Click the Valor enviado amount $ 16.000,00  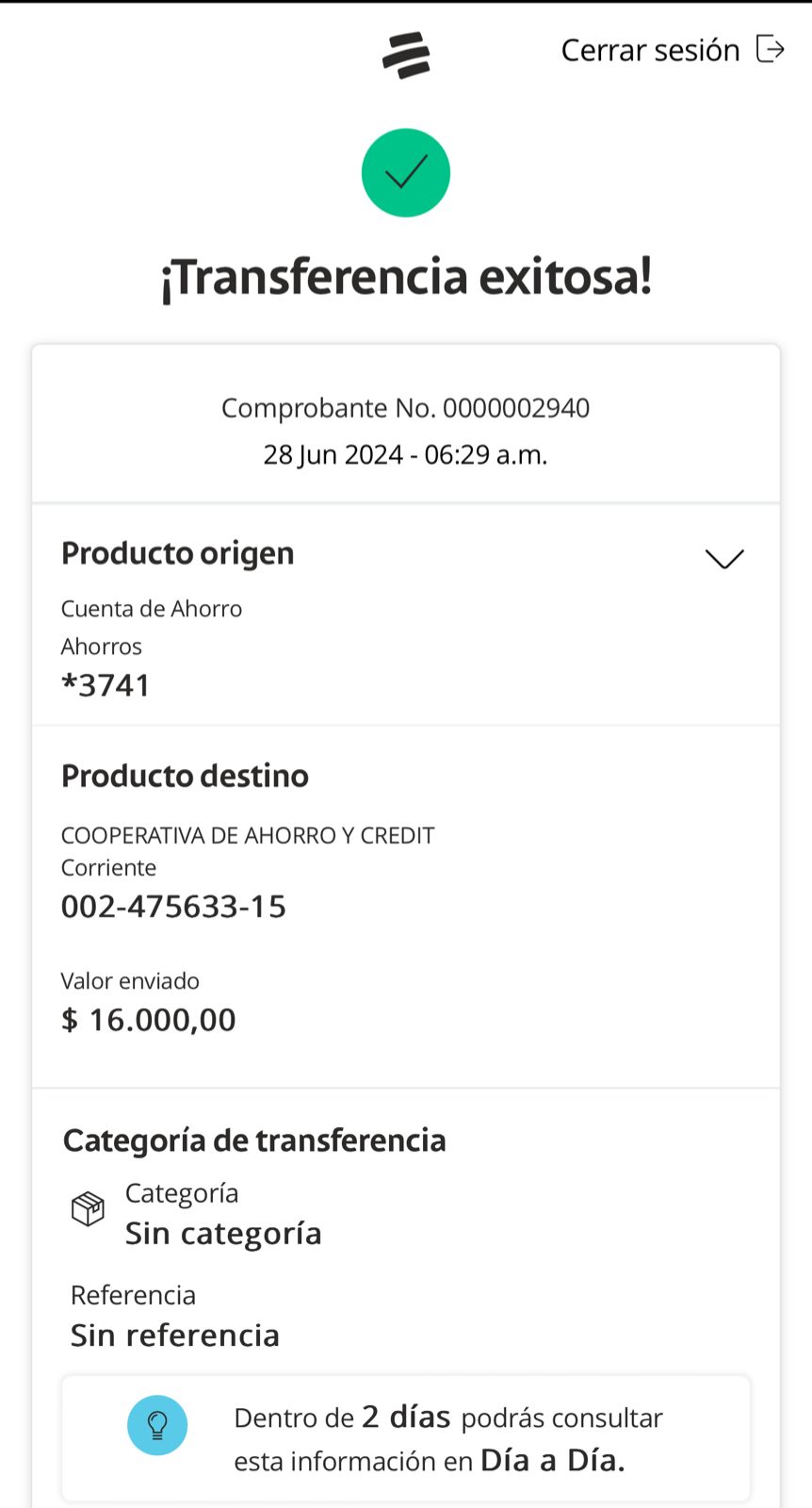(x=149, y=1020)
